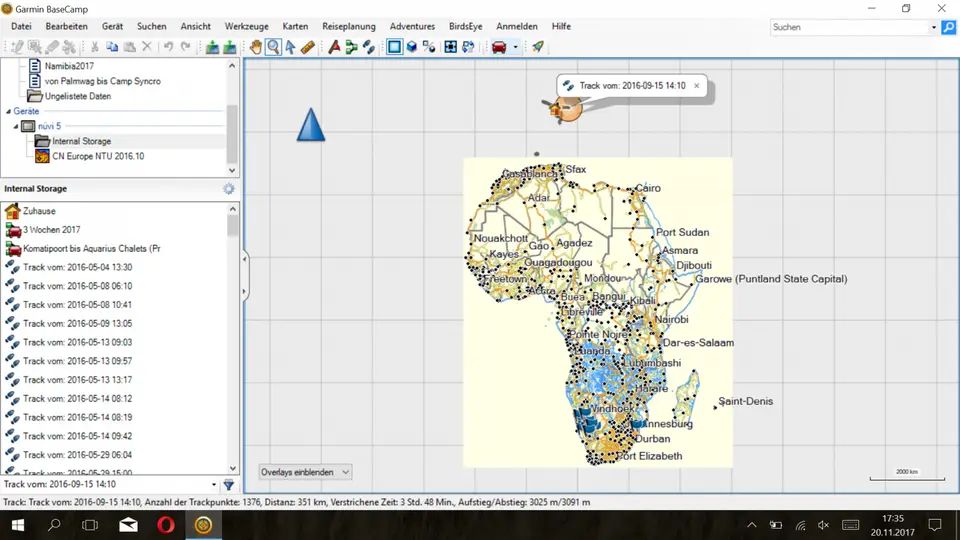Select Track vom: 2016-05-08 06:10

pyautogui.click(x=77, y=286)
